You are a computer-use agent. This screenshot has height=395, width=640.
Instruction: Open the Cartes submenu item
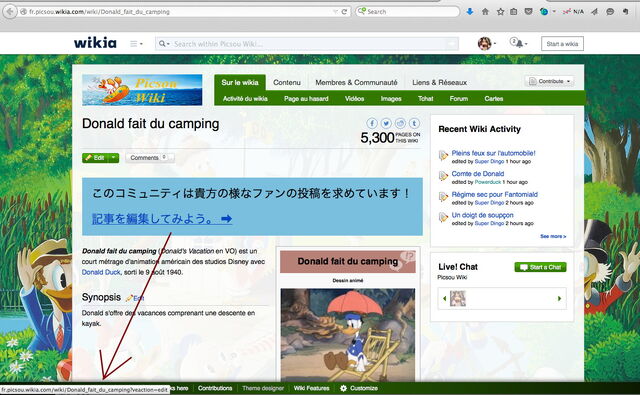pyautogui.click(x=493, y=99)
